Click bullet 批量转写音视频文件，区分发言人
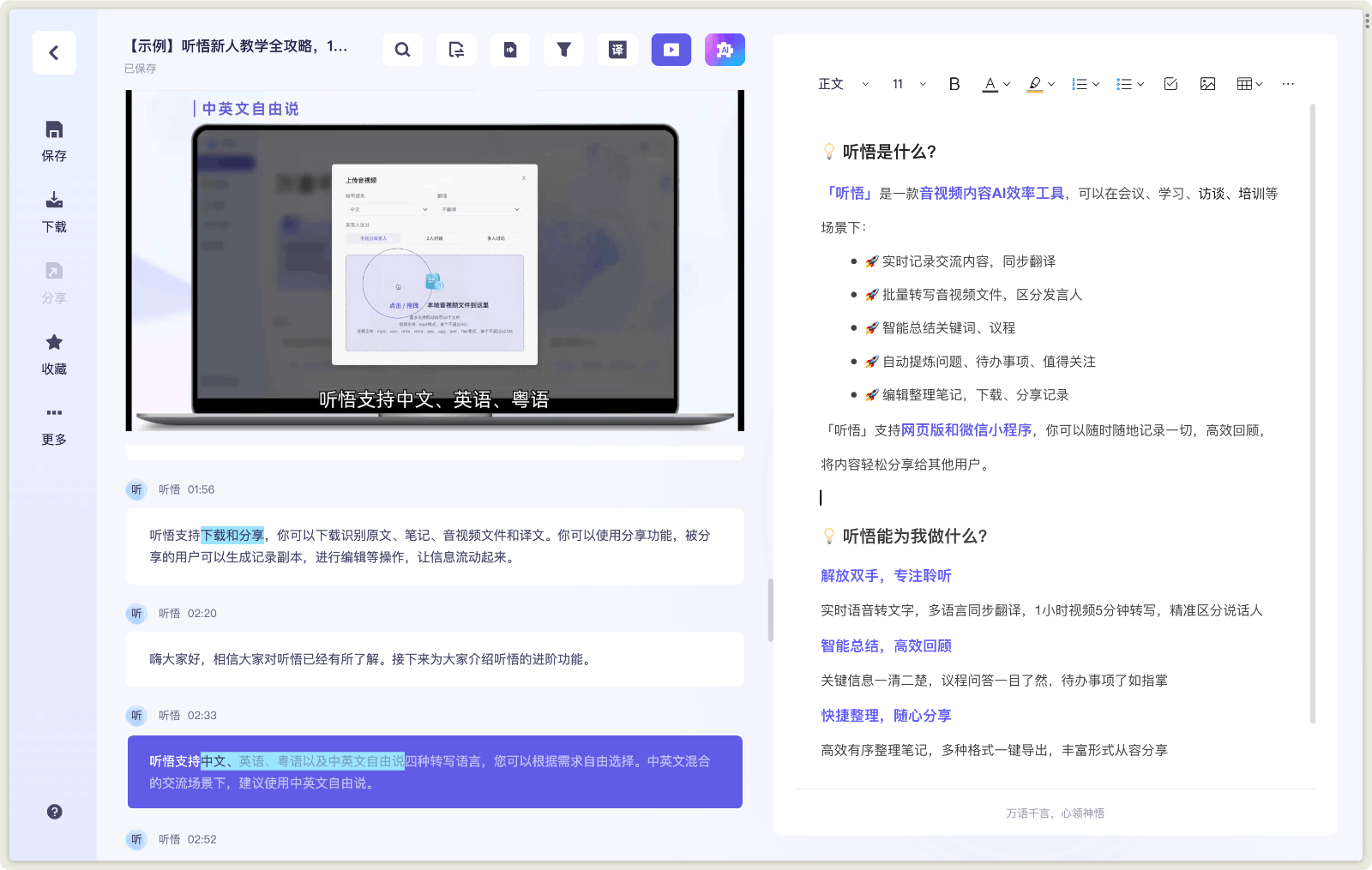 [x=982, y=295]
